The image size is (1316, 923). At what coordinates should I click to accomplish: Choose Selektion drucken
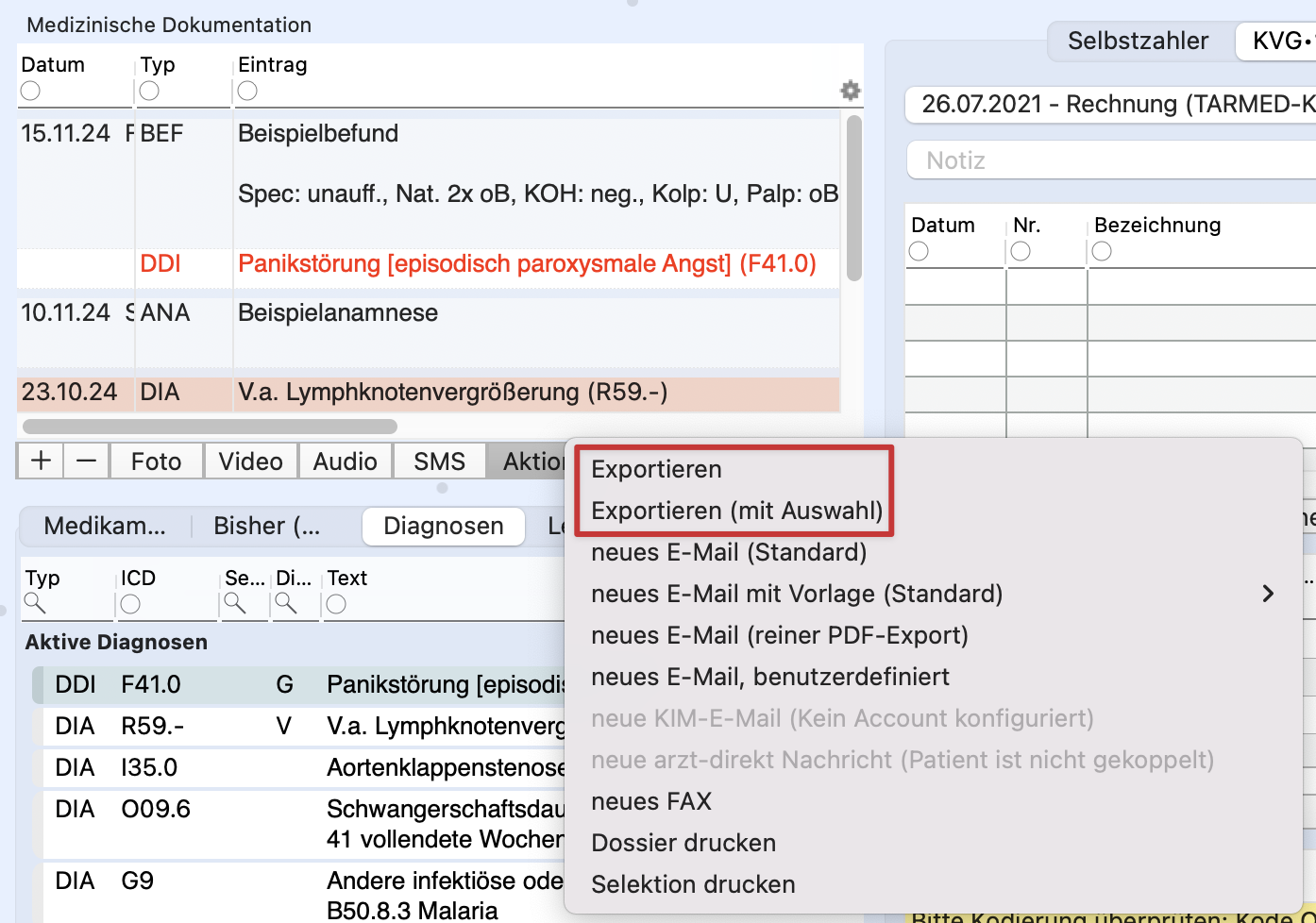click(x=693, y=884)
